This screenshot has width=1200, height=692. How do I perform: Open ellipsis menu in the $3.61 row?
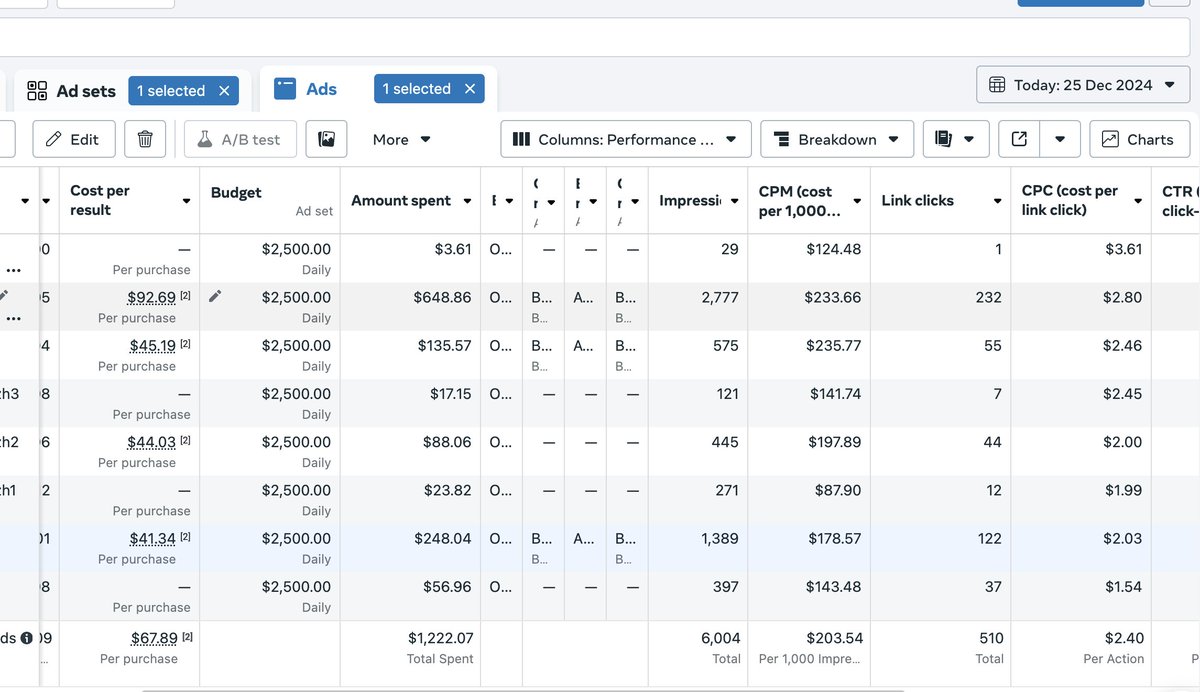pos(13,270)
